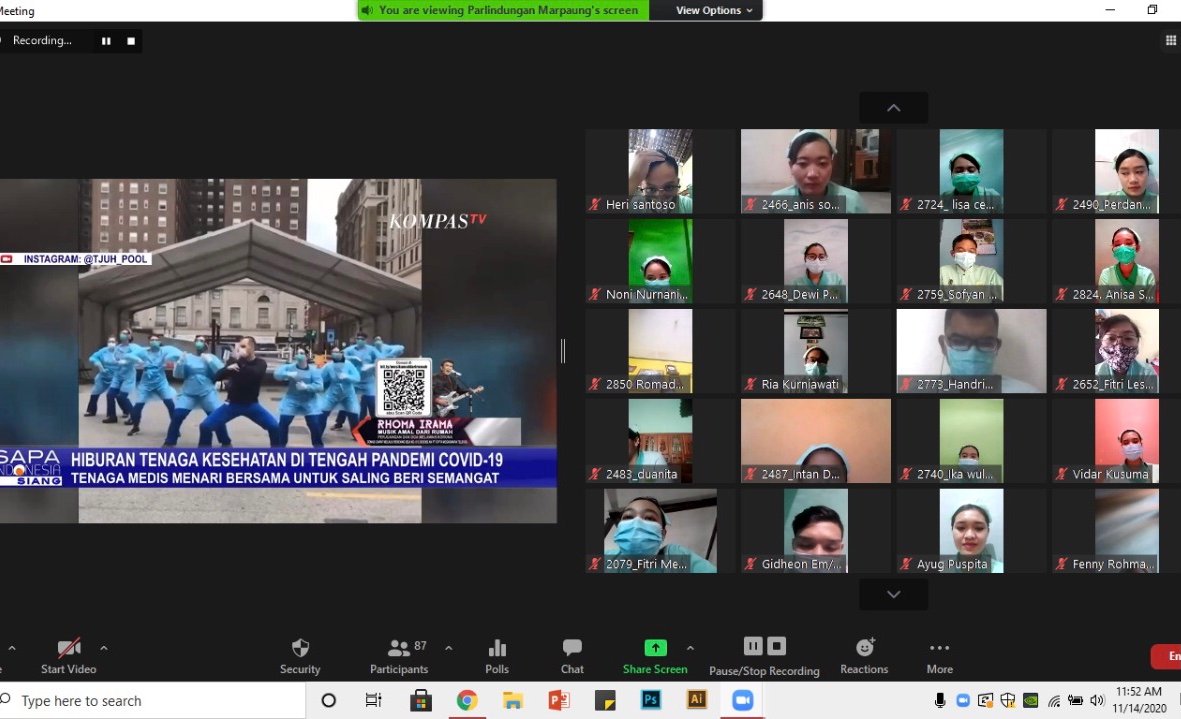Open the Participants panel

coord(399,655)
